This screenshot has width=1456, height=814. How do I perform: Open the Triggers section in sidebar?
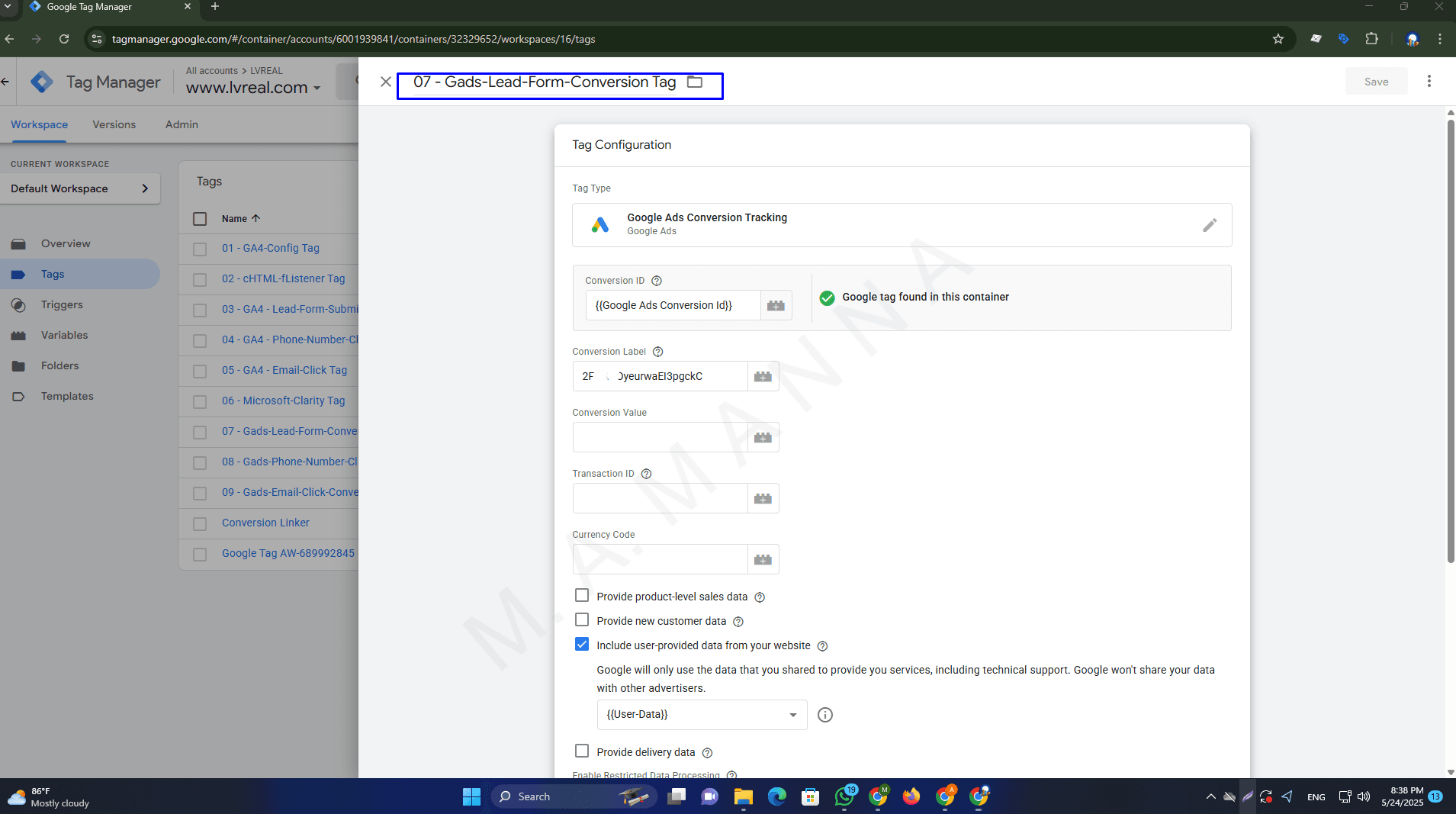tap(62, 304)
